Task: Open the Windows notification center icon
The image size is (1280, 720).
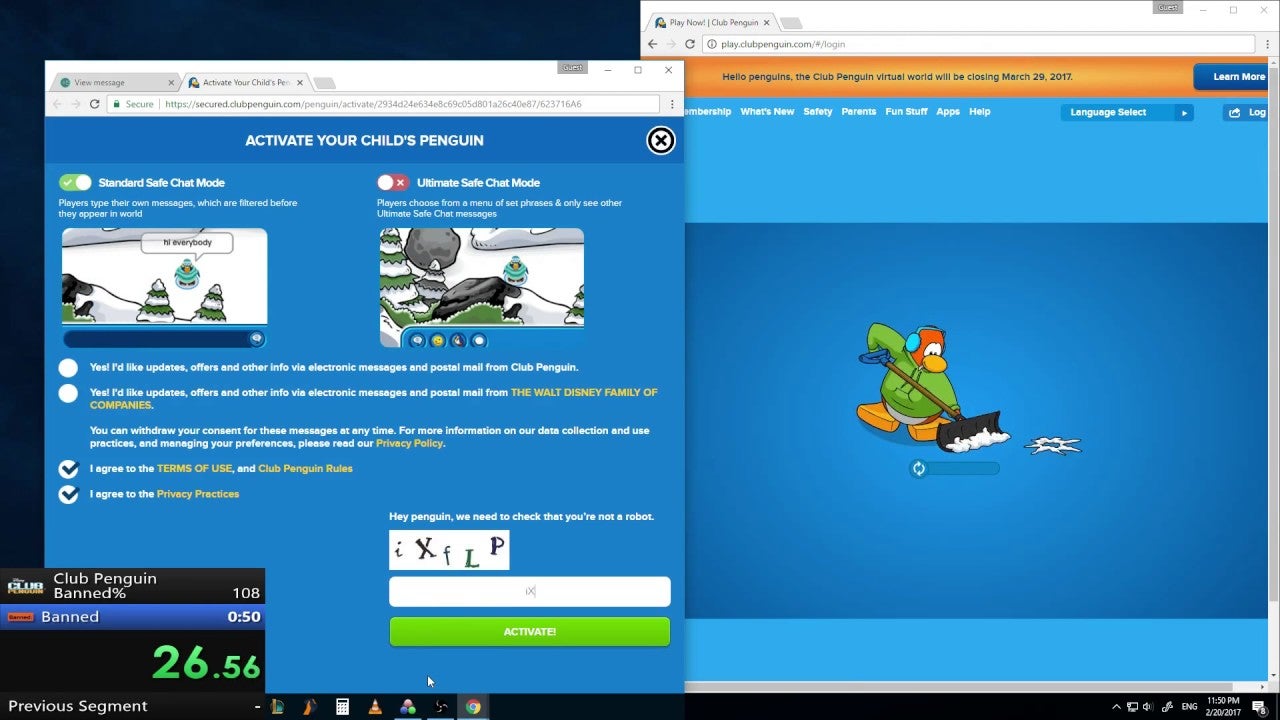Action: point(1259,707)
